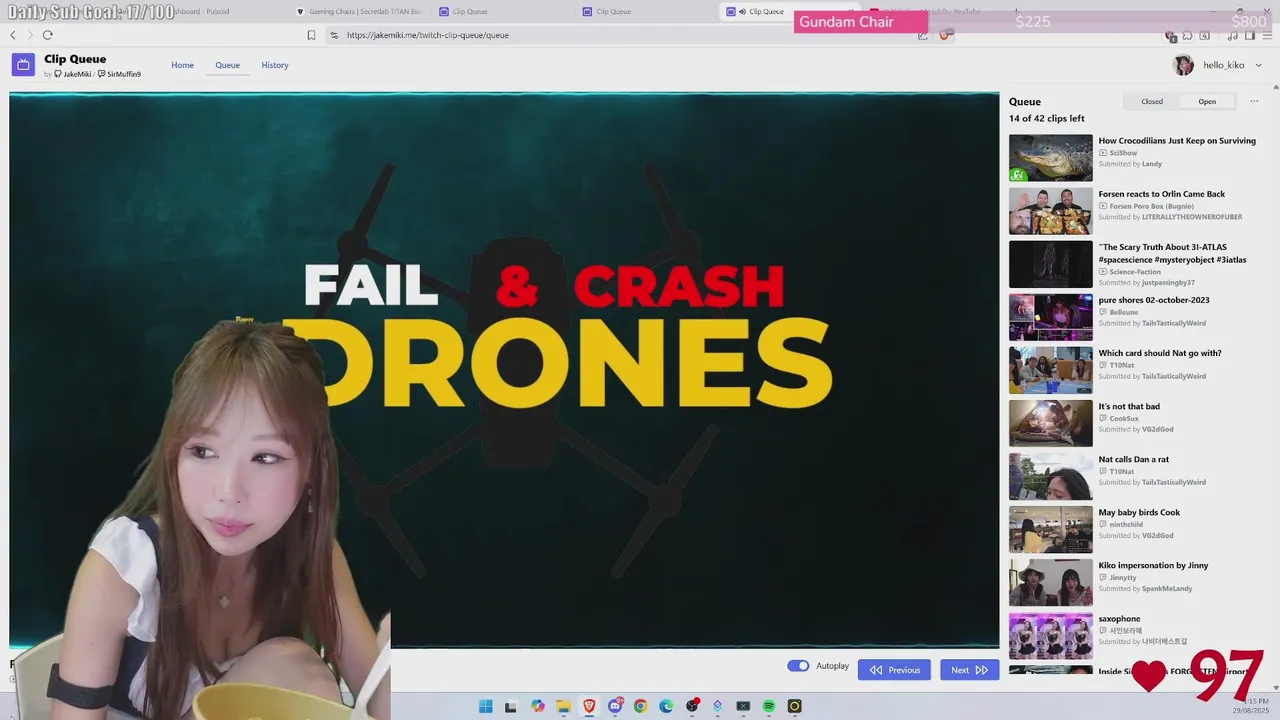The height and width of the screenshot is (720, 1280).
Task: Click the title 'May baby birds Cook'
Action: click(1139, 512)
